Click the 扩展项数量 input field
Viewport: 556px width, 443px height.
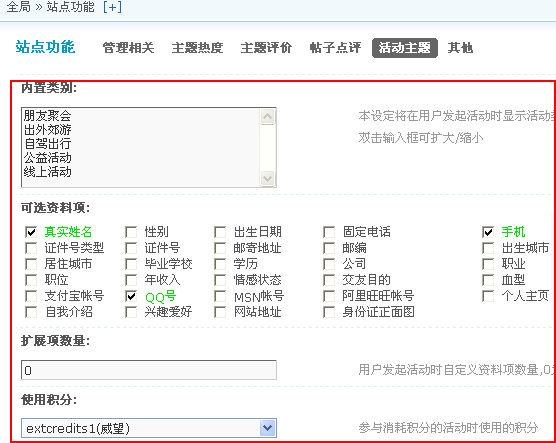[149, 370]
